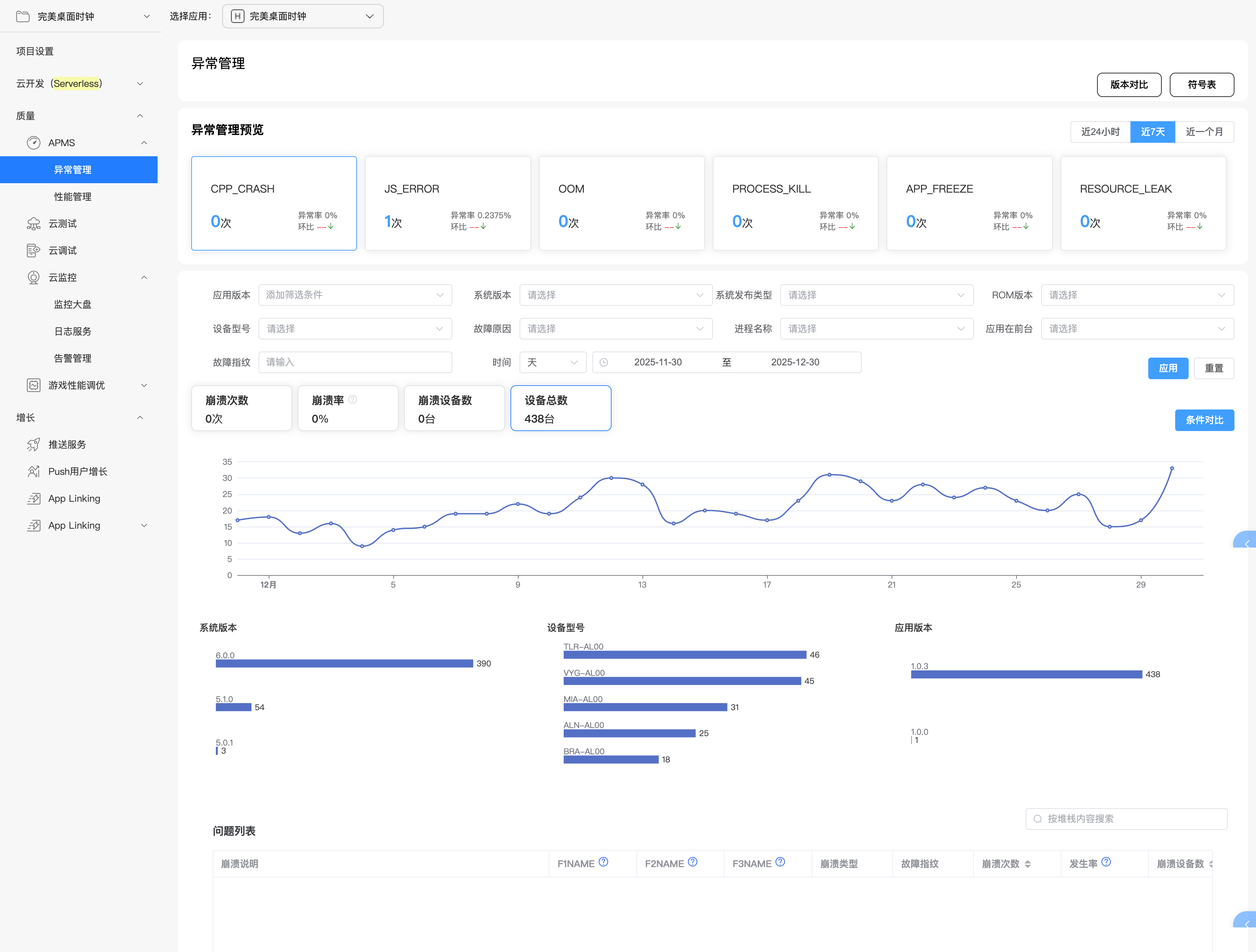
Task: Open the 系统发布类型 dropdown
Action: coord(877,295)
